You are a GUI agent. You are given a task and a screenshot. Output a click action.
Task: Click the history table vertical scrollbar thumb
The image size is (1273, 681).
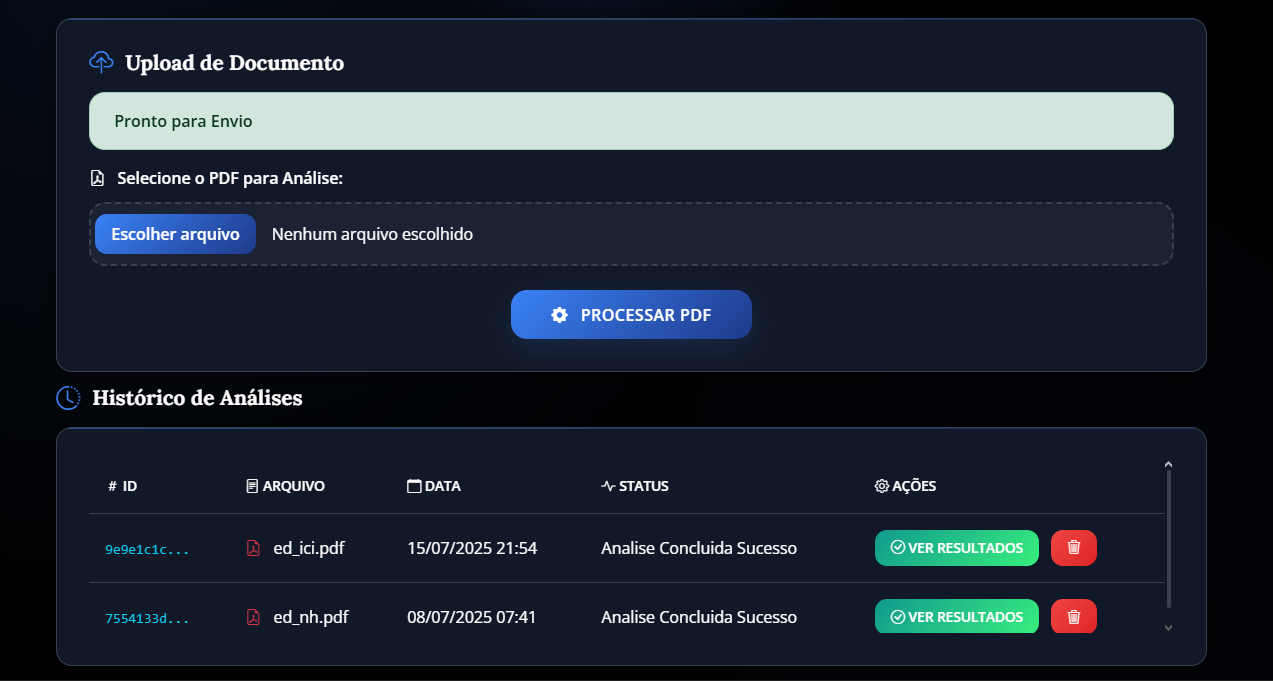[1168, 538]
